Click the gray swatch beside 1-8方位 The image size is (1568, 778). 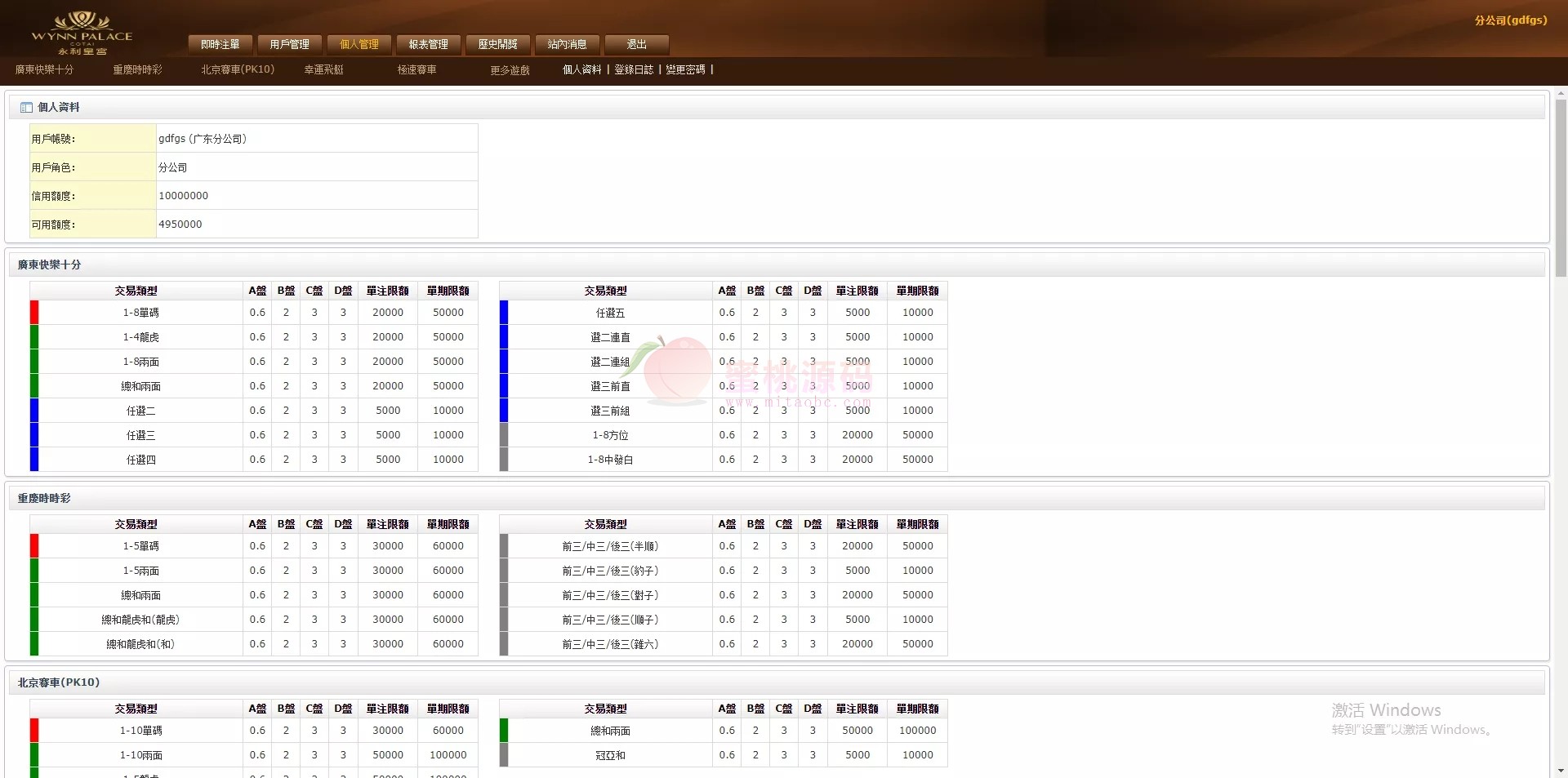coord(504,435)
